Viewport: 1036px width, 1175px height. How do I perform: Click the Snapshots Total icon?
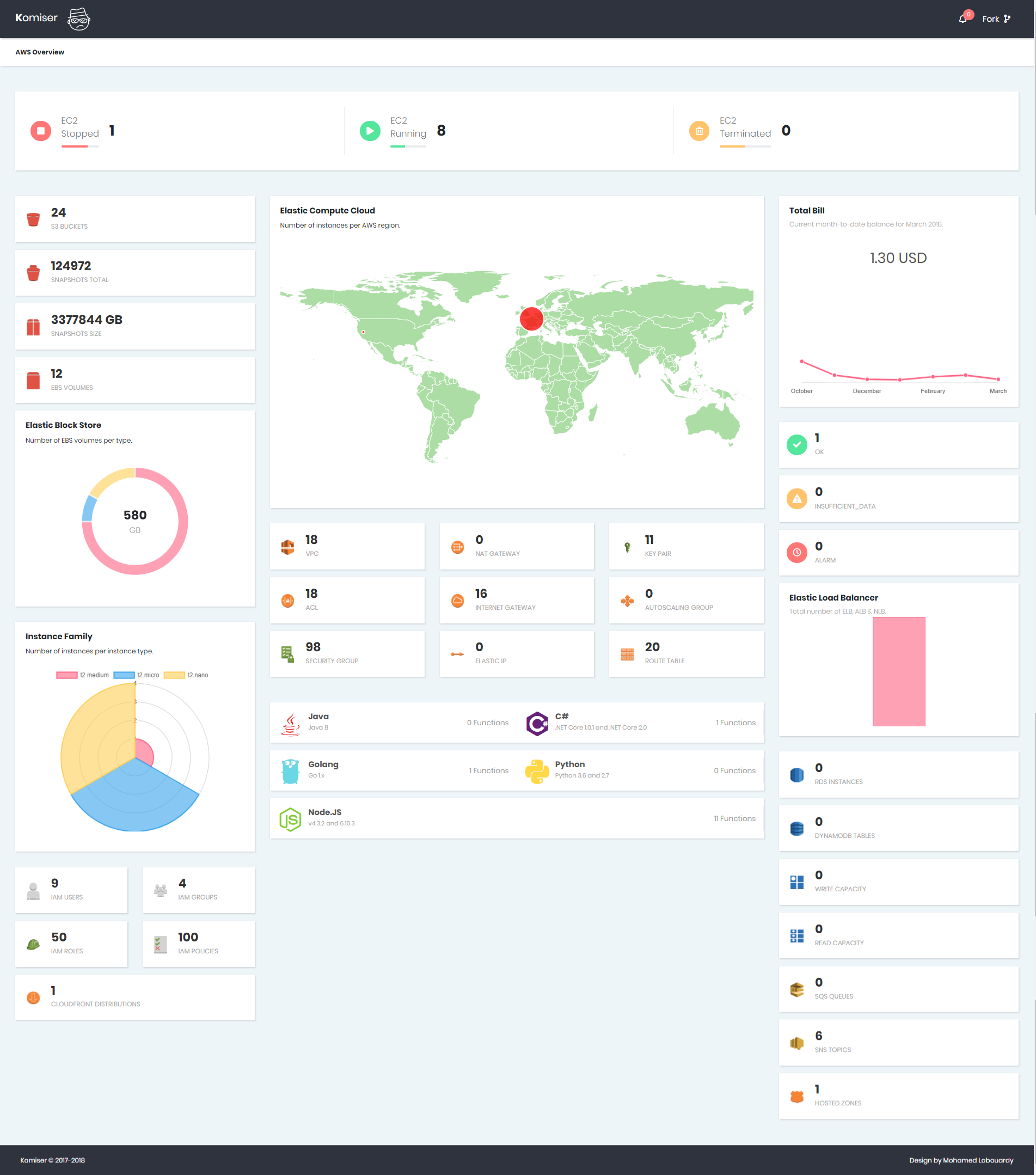pos(33,273)
